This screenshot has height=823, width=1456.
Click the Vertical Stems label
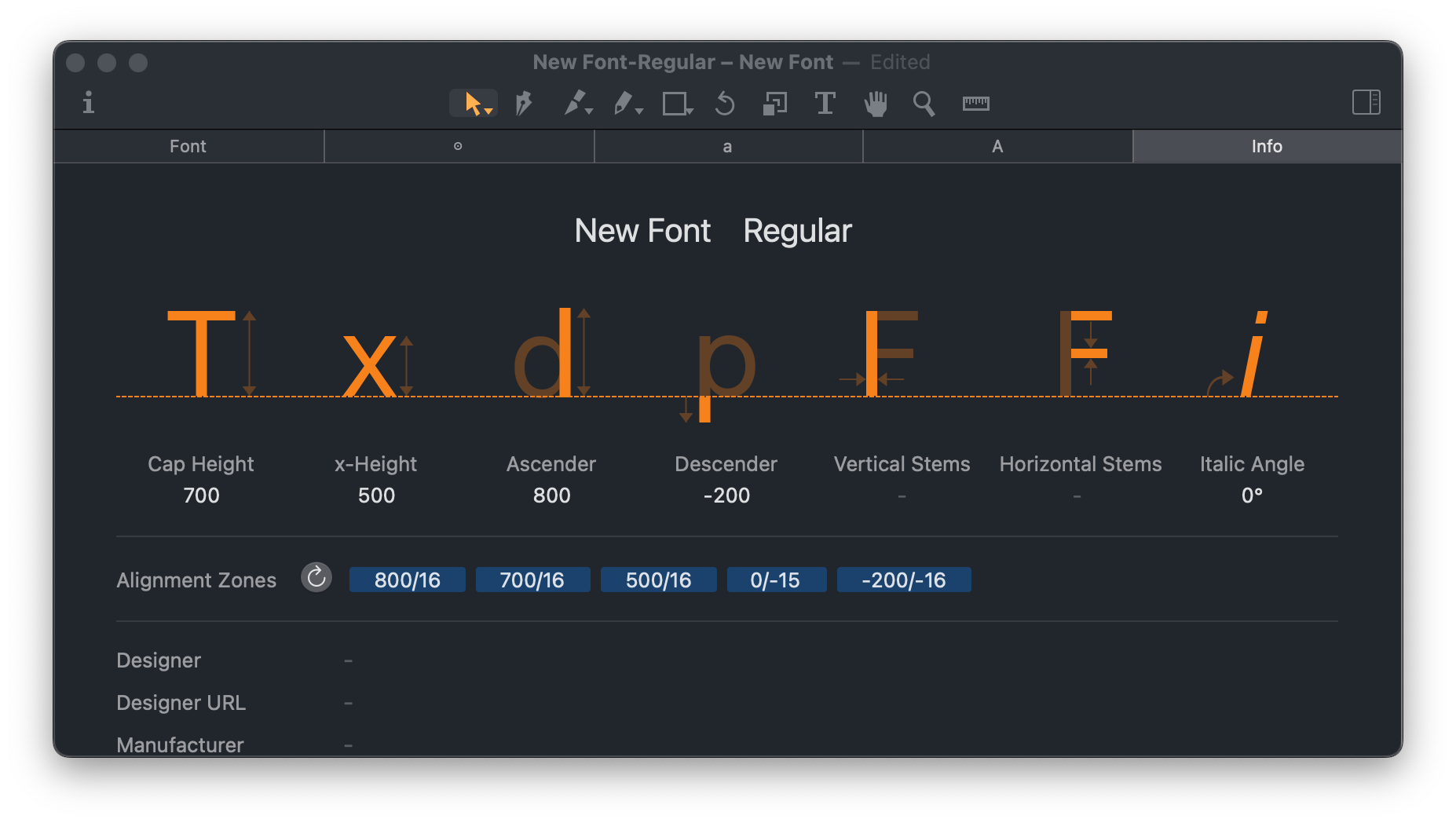902,464
